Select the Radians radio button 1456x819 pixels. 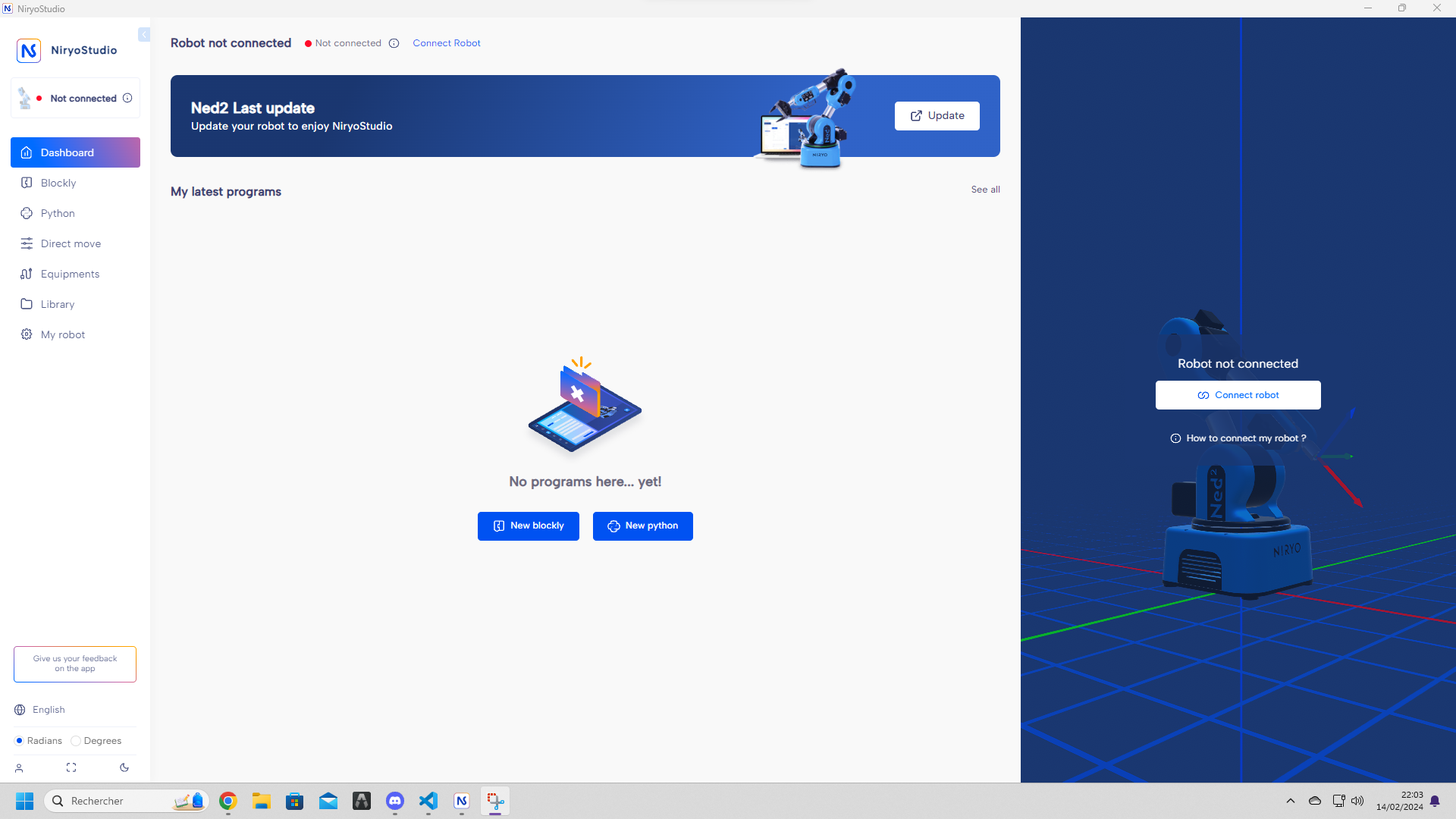20,741
